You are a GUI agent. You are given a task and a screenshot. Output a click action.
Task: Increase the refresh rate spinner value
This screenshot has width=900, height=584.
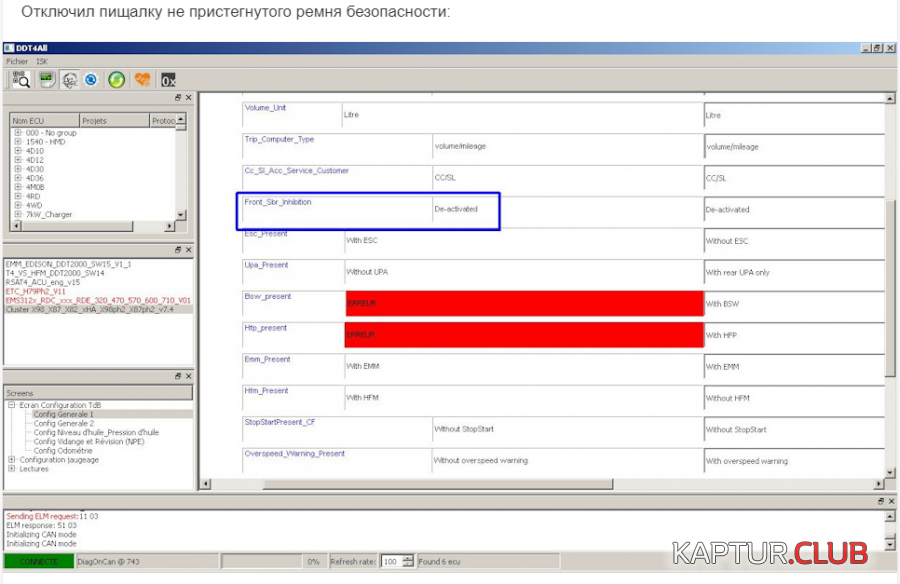[408, 558]
